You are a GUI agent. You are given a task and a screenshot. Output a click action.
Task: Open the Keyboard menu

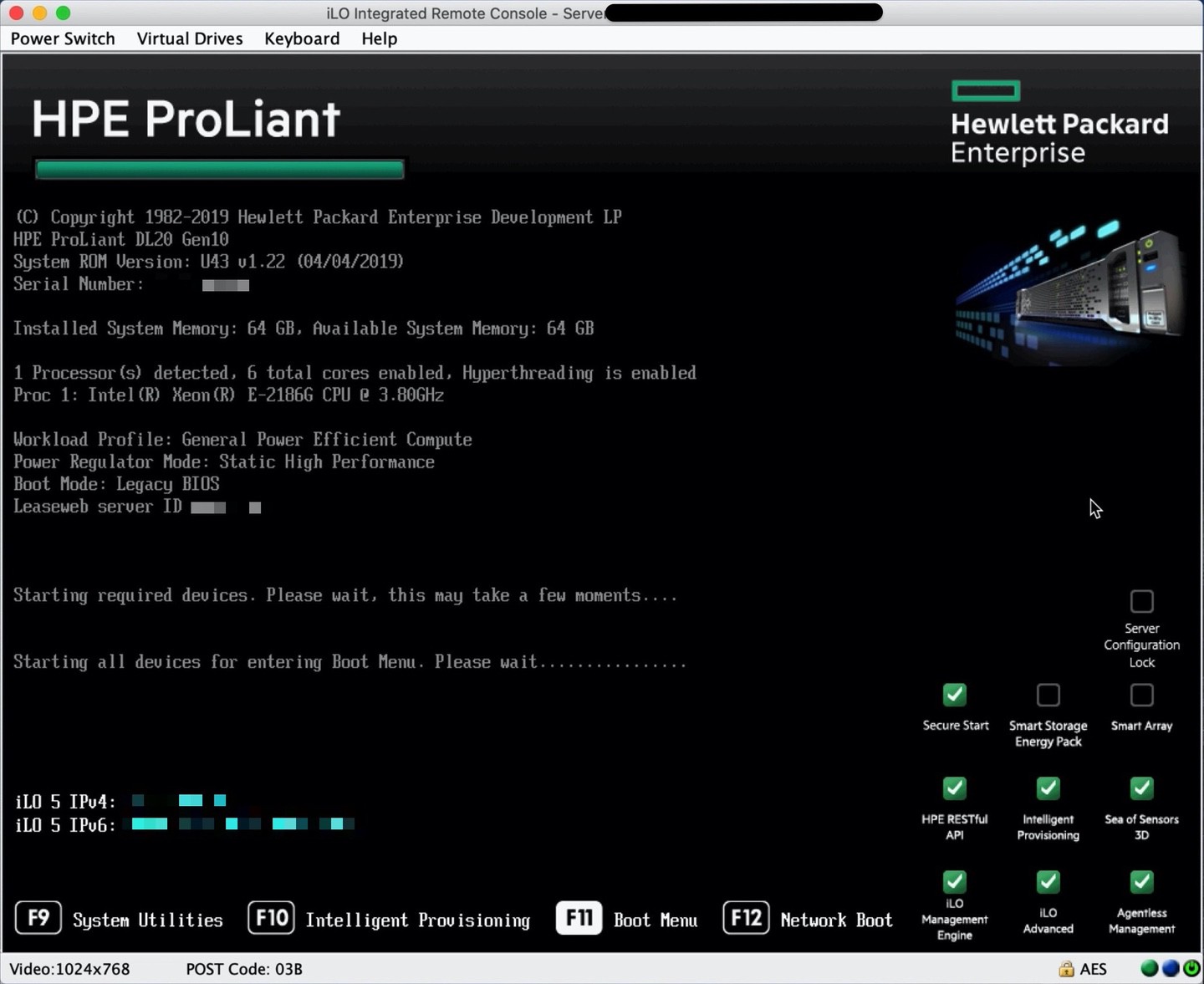tap(302, 38)
